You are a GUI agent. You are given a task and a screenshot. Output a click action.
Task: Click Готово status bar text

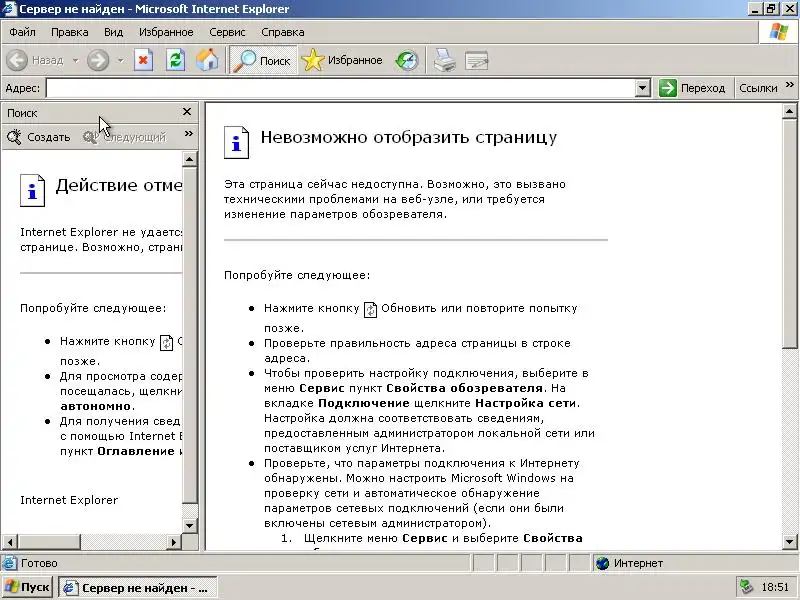pyautogui.click(x=39, y=563)
